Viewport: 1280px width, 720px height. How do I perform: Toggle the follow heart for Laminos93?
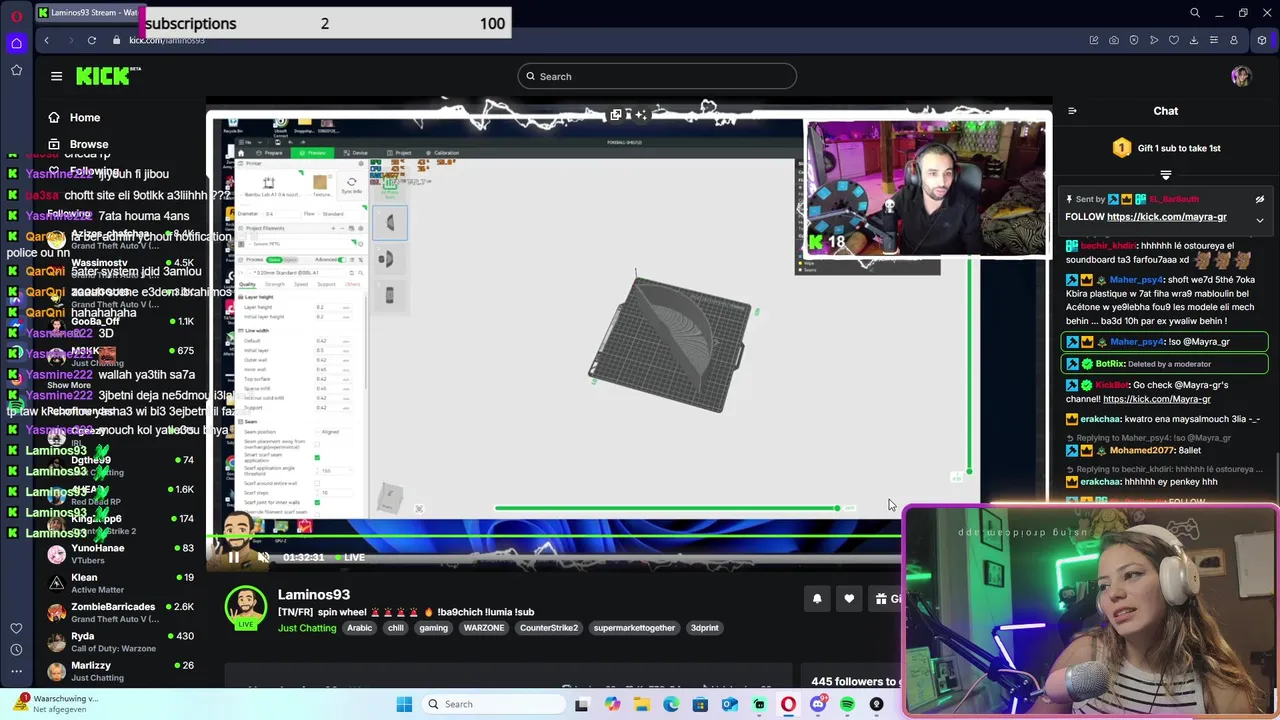point(849,599)
